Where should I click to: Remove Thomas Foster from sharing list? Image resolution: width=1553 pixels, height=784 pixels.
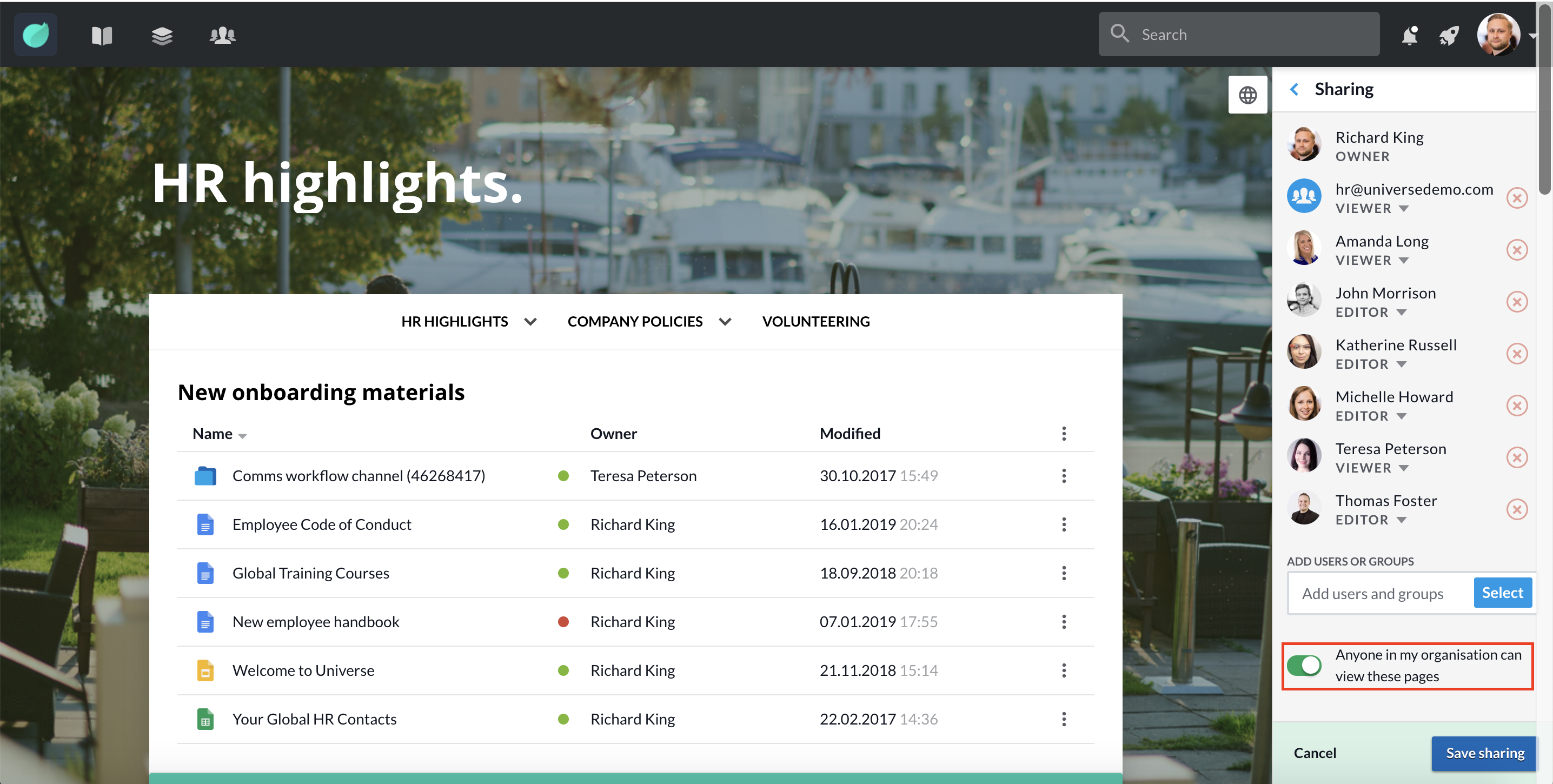point(1517,509)
